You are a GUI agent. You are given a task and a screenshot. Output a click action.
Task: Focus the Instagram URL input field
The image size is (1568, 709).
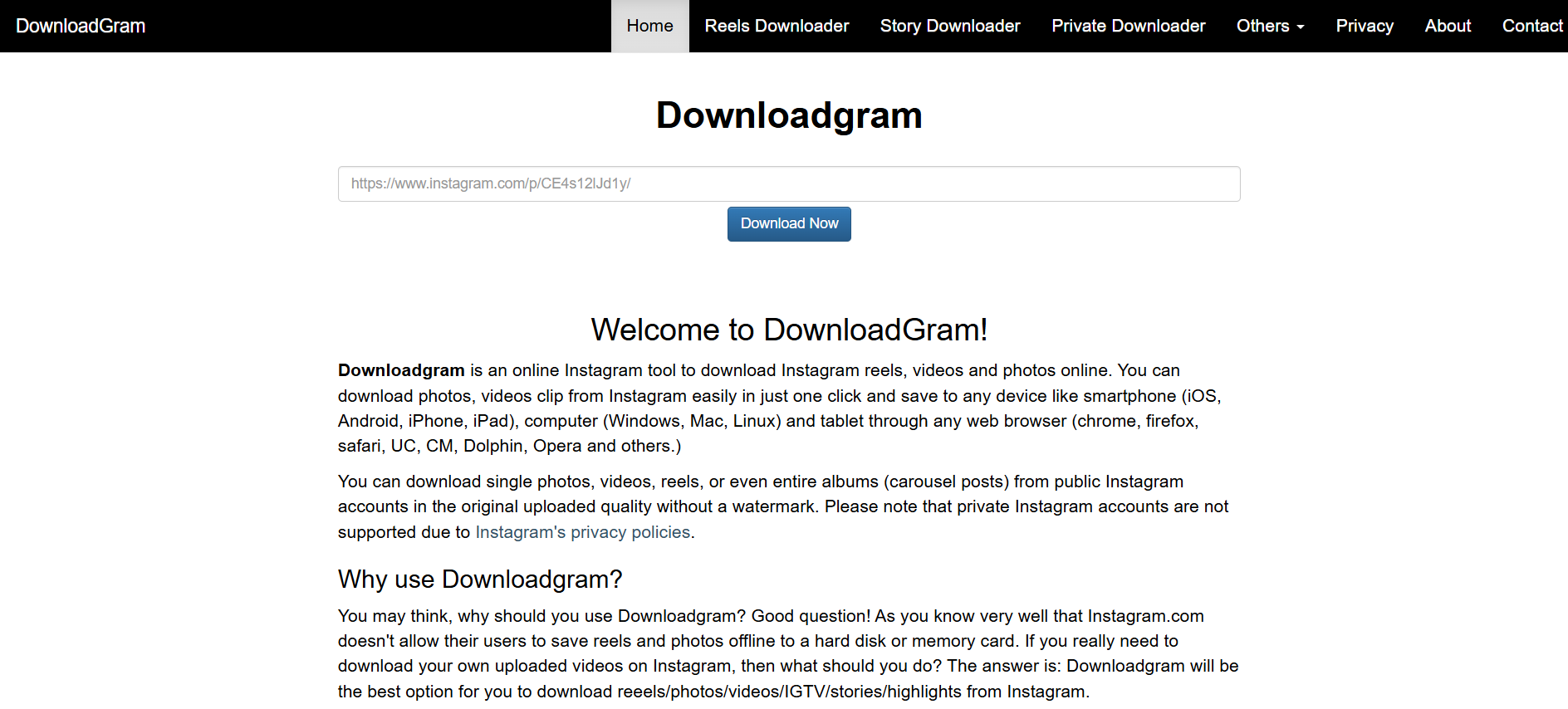[x=789, y=183]
